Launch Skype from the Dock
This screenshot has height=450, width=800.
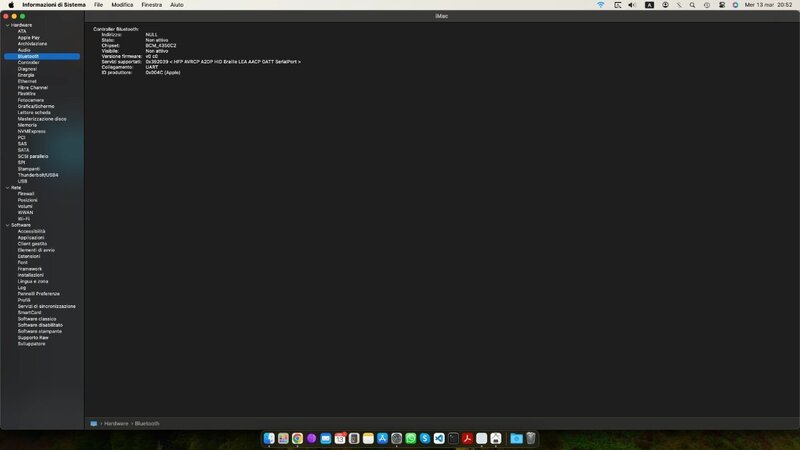point(424,438)
